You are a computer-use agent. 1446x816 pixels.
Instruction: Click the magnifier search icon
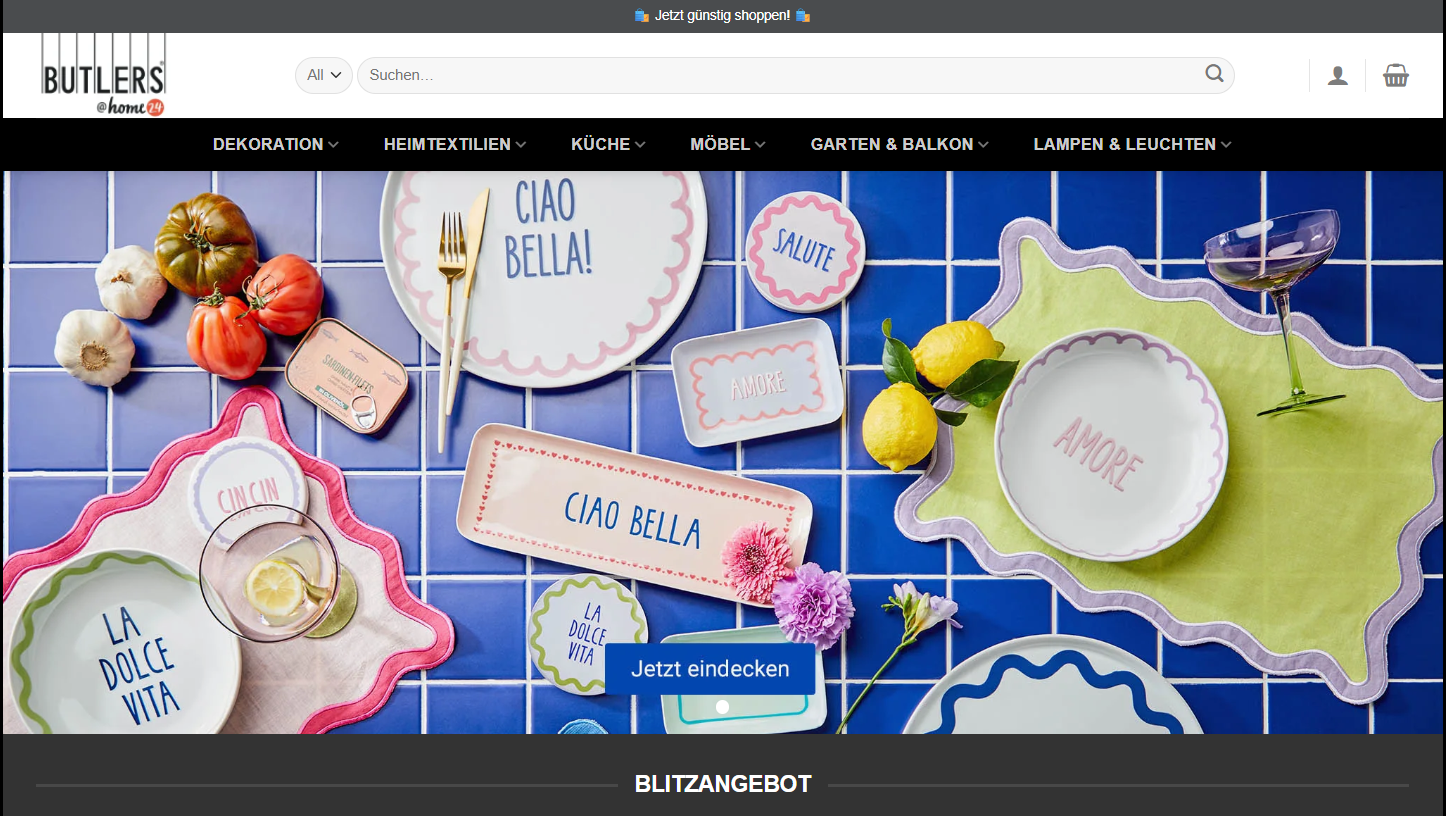1214,74
